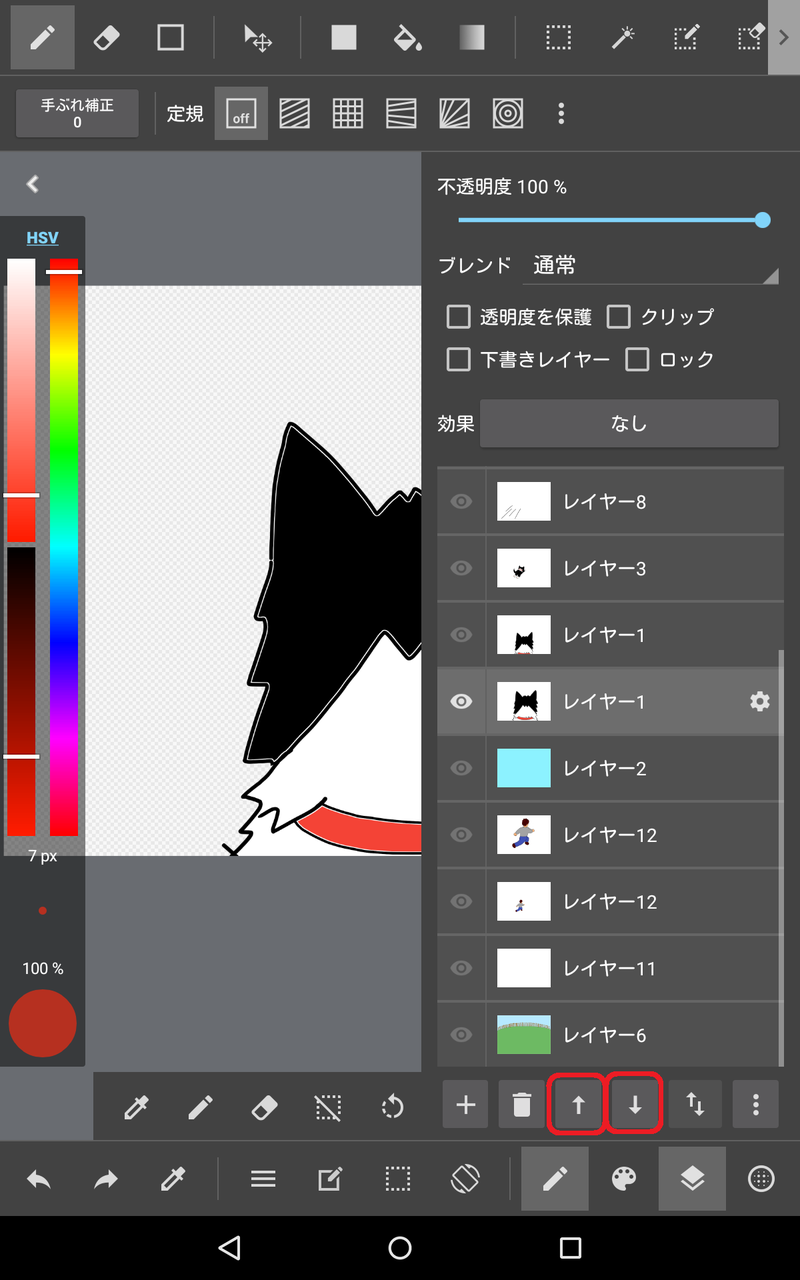The image size is (800, 1280).
Task: Tap the Android home button
Action: coord(400,1247)
